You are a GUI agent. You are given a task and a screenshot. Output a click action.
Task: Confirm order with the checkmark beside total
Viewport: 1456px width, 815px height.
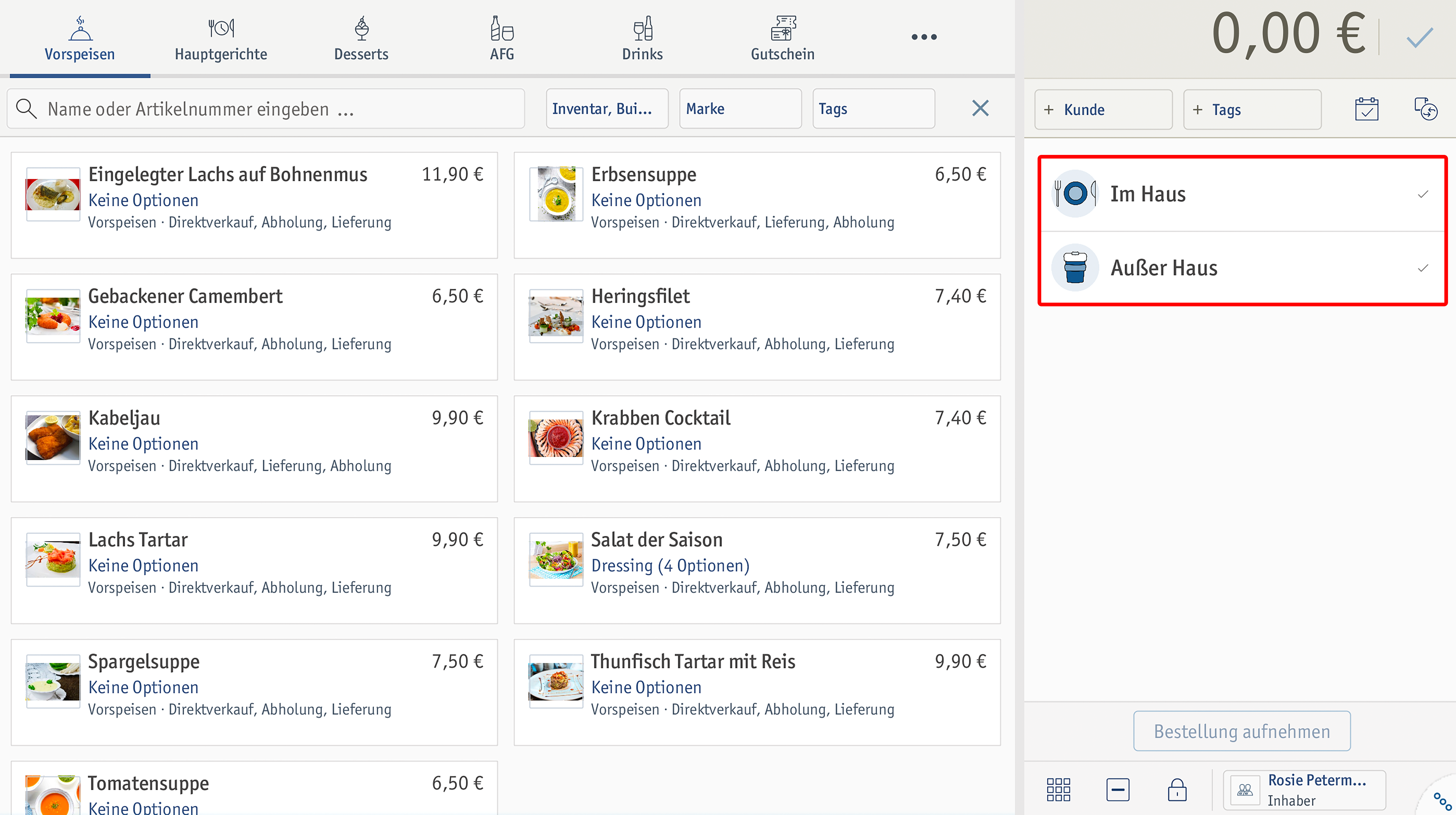click(x=1419, y=37)
